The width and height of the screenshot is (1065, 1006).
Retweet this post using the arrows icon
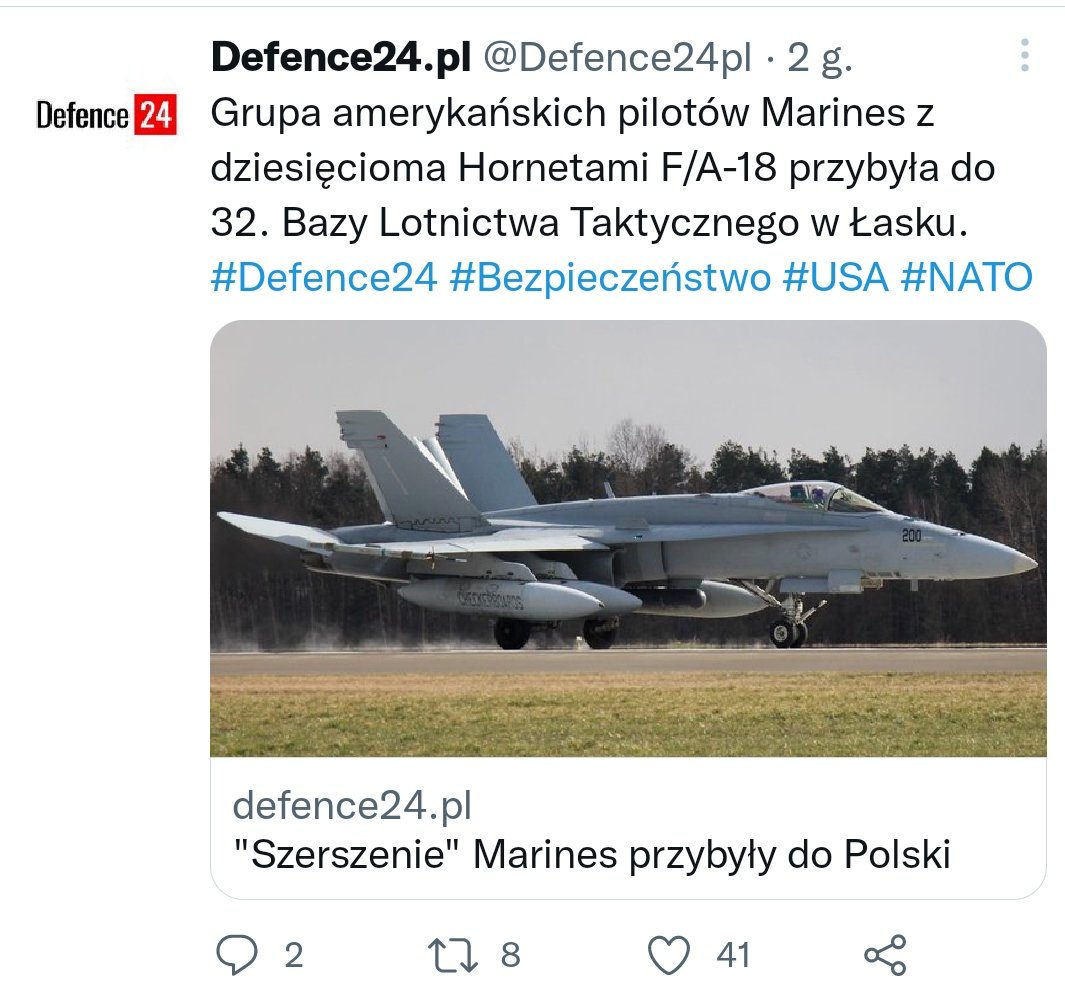point(454,955)
